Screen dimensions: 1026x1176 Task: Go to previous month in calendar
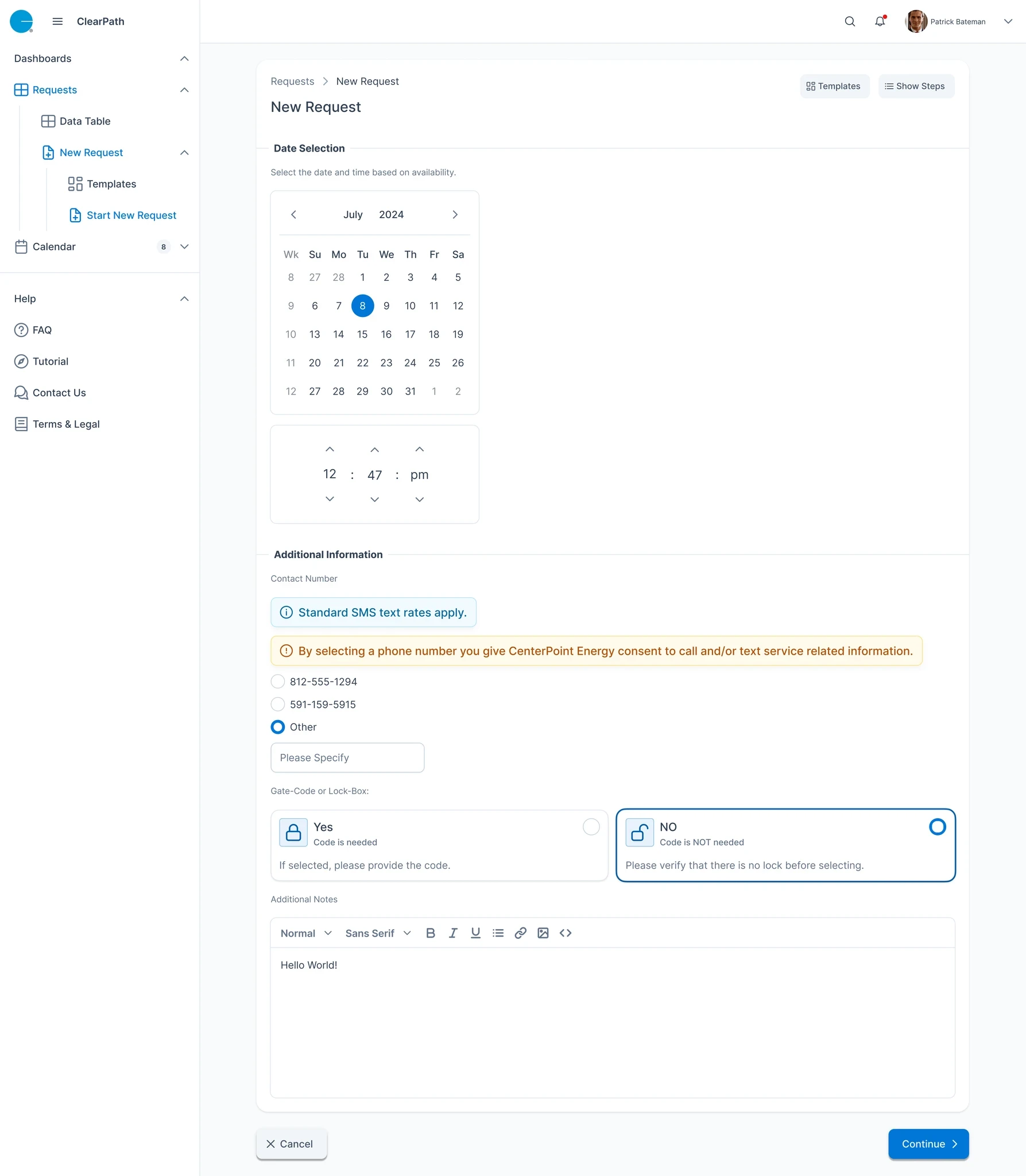click(x=293, y=214)
